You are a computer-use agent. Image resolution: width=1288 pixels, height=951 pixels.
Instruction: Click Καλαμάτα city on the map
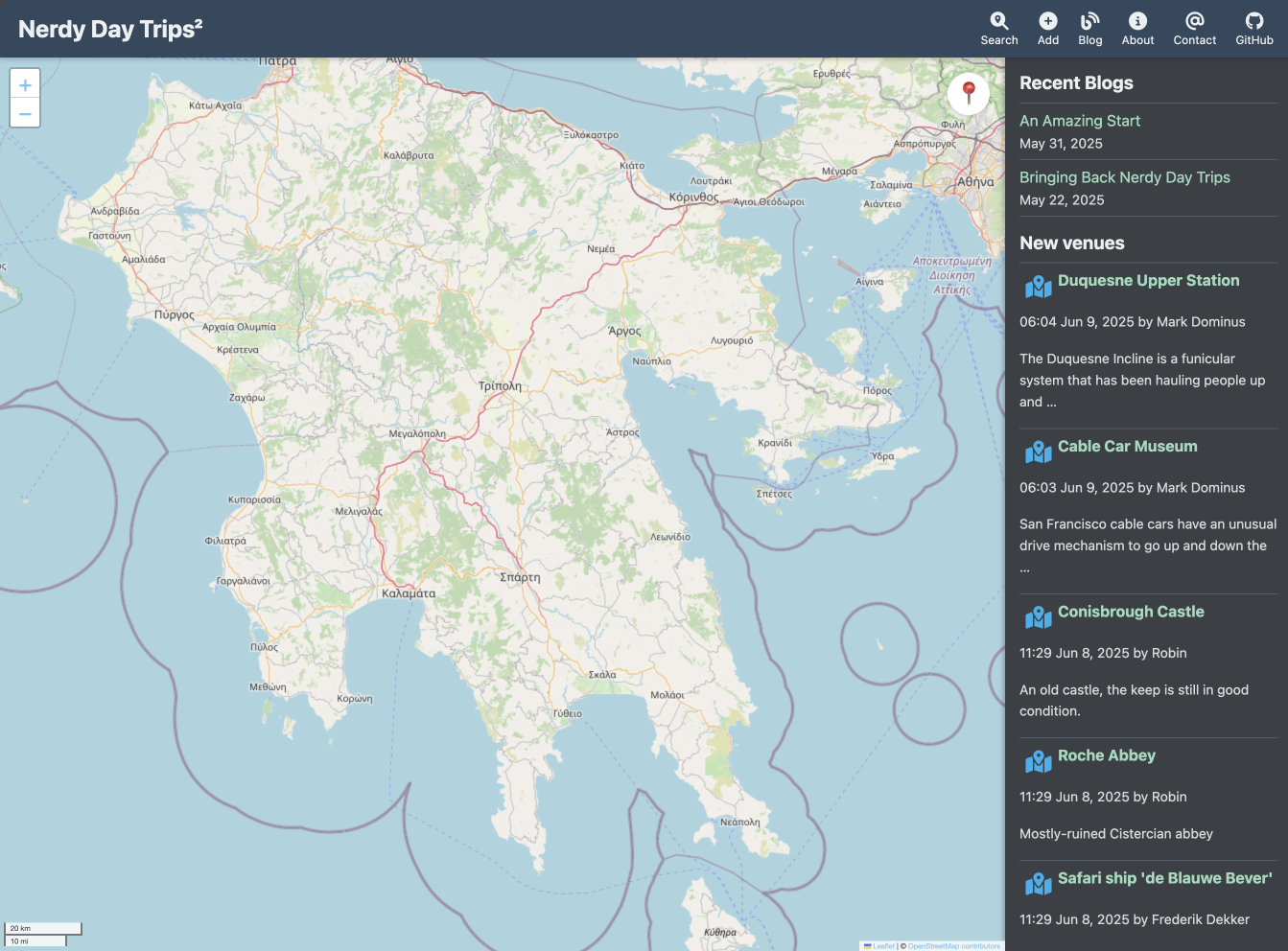coord(409,593)
